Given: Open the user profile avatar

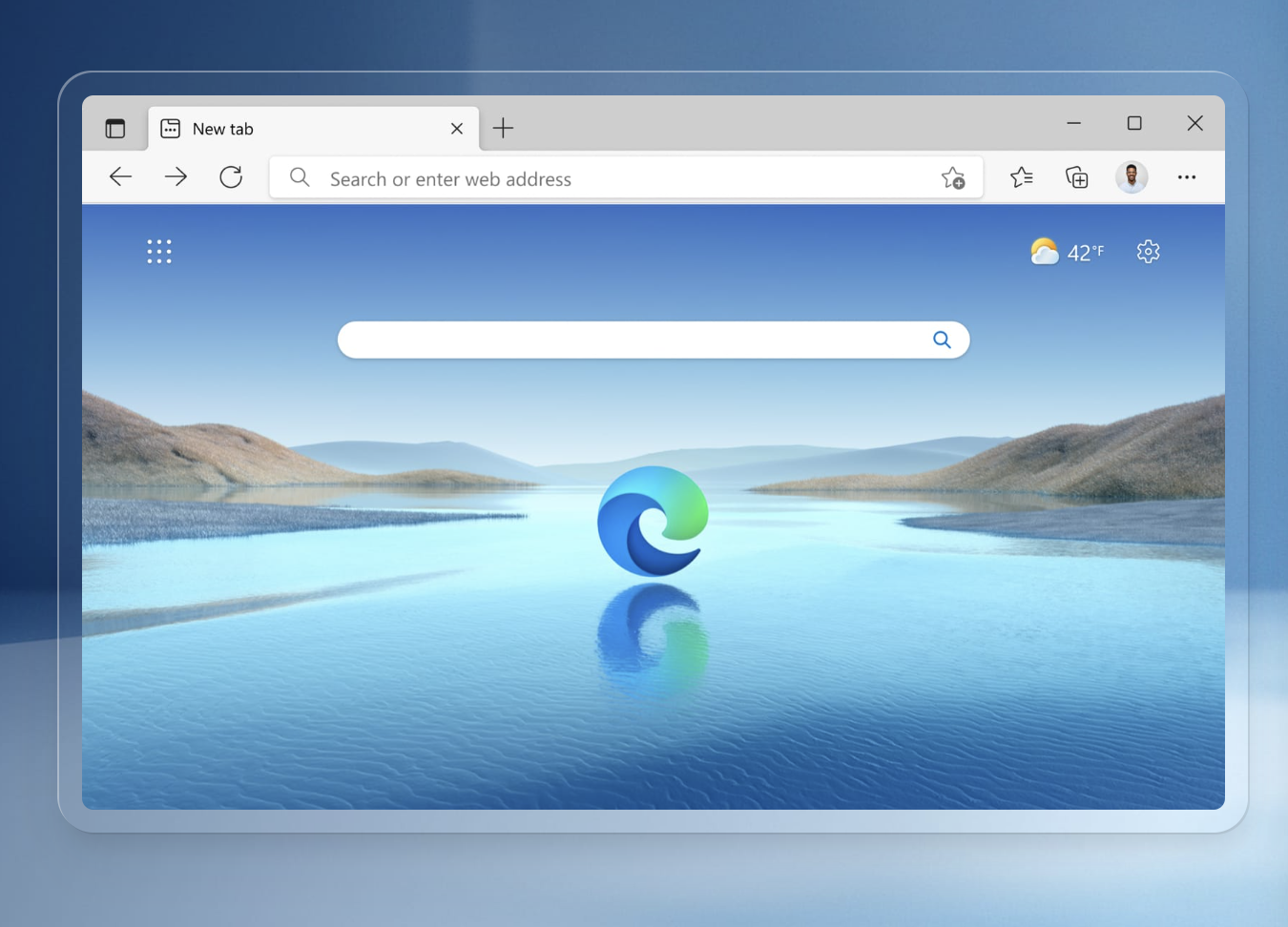Looking at the screenshot, I should click(x=1132, y=176).
